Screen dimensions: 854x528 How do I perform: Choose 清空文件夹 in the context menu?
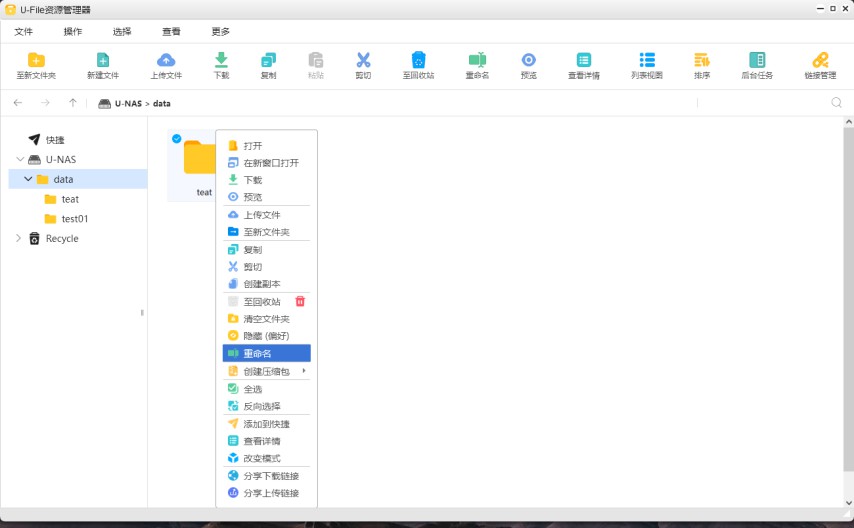coord(266,319)
